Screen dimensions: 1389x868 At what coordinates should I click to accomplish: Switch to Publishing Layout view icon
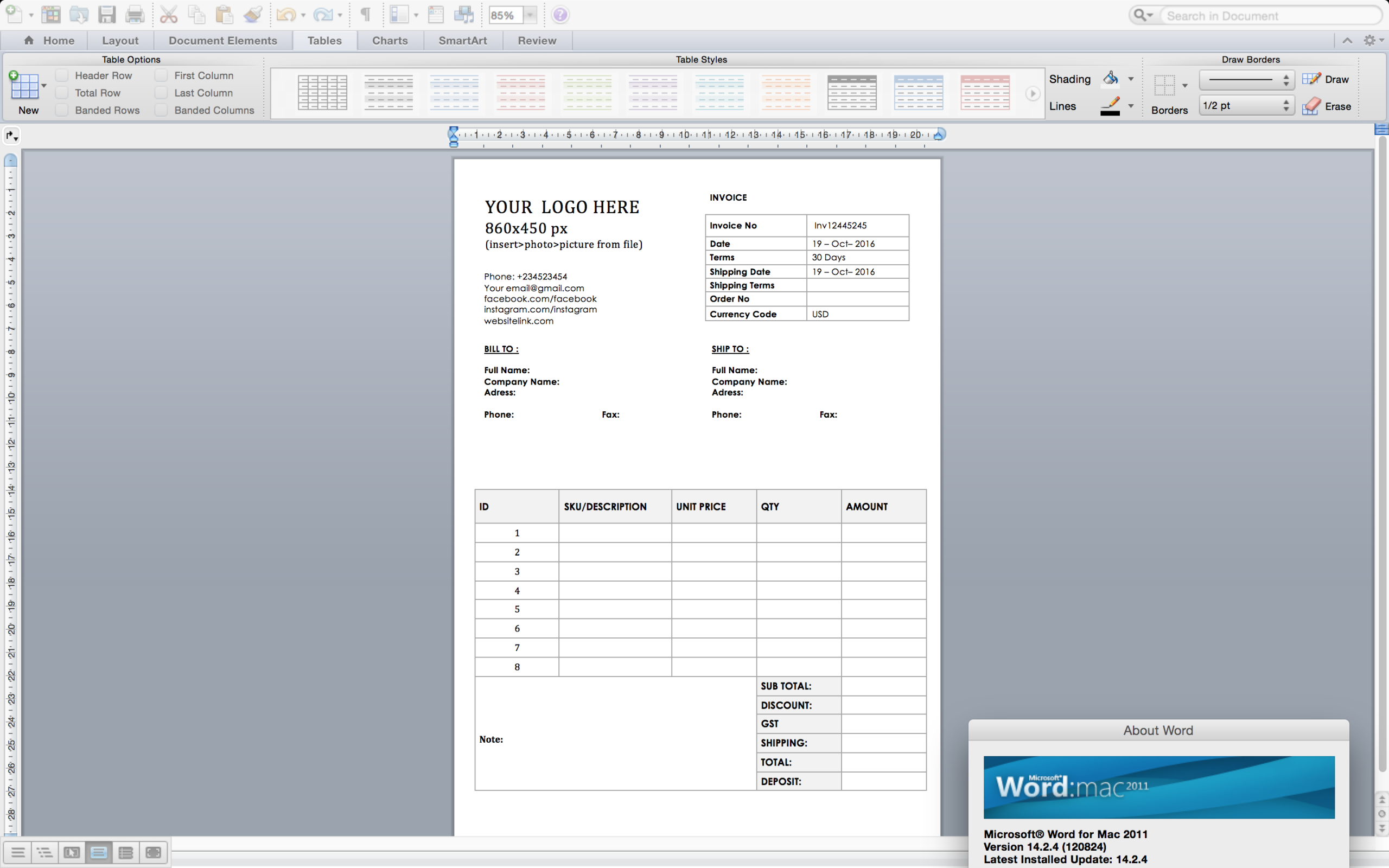71,852
